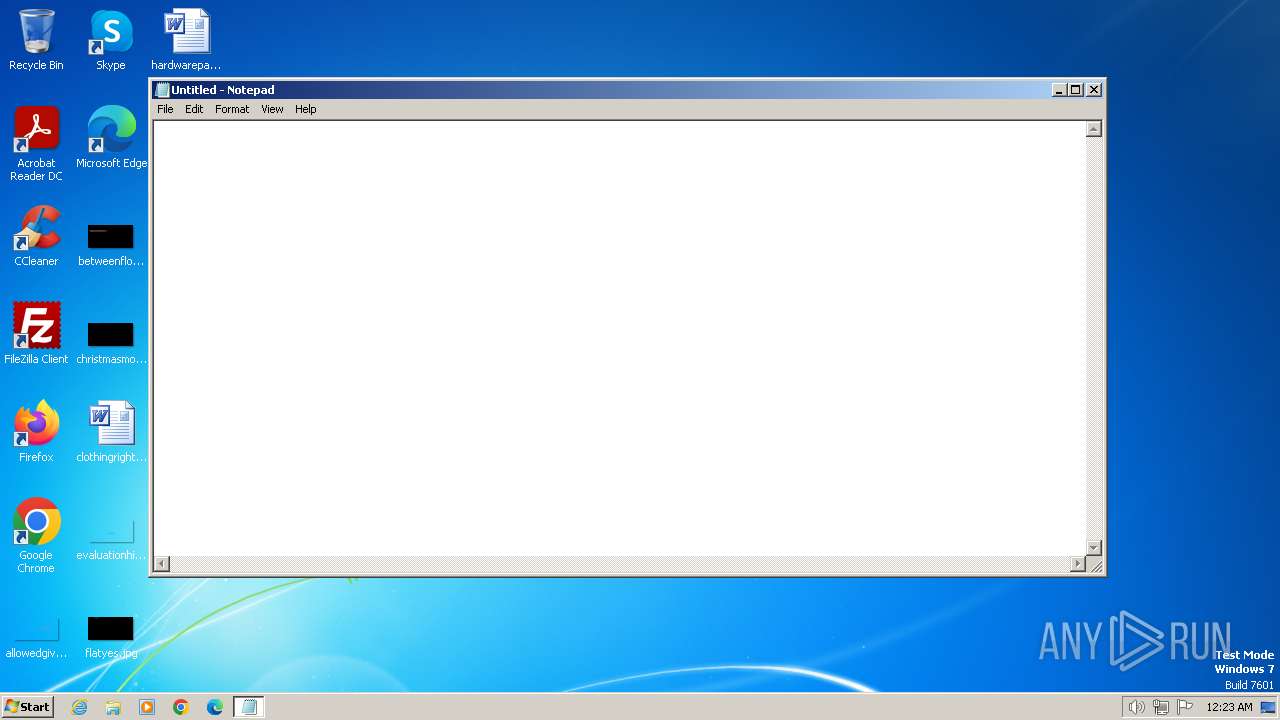
Task: Click the Start button
Action: point(27,707)
